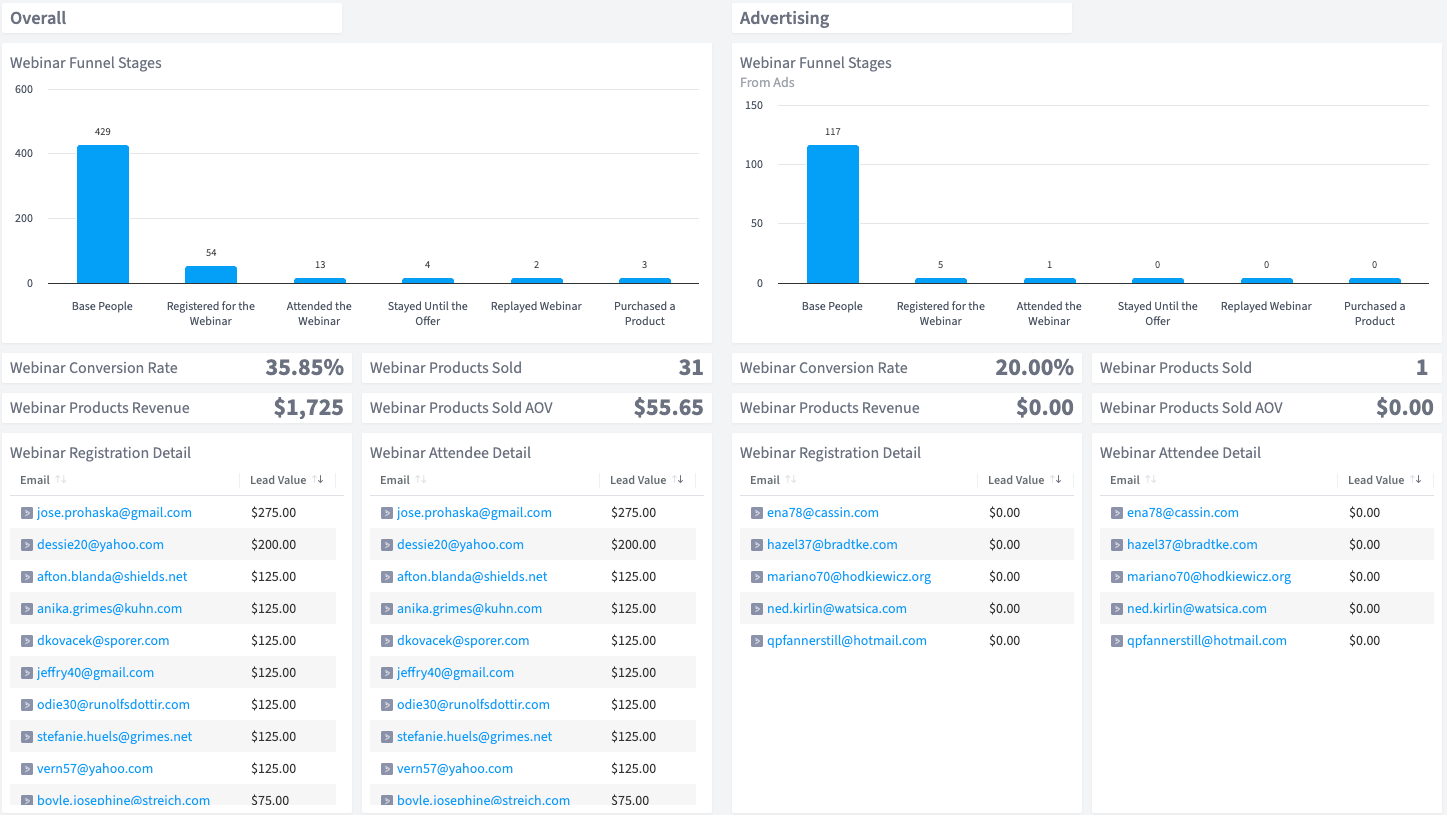Viewport: 1447px width, 815px height.
Task: Open qpfannerstill@hotmail.com link in Advertising Attendee Detail
Action: click(x=1206, y=641)
